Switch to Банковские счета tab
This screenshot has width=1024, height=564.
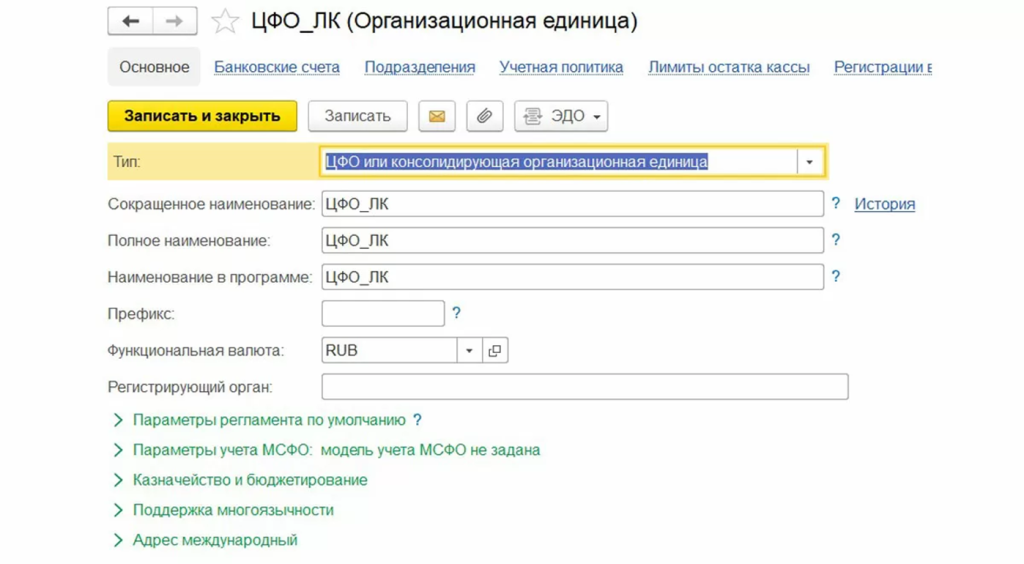(277, 67)
